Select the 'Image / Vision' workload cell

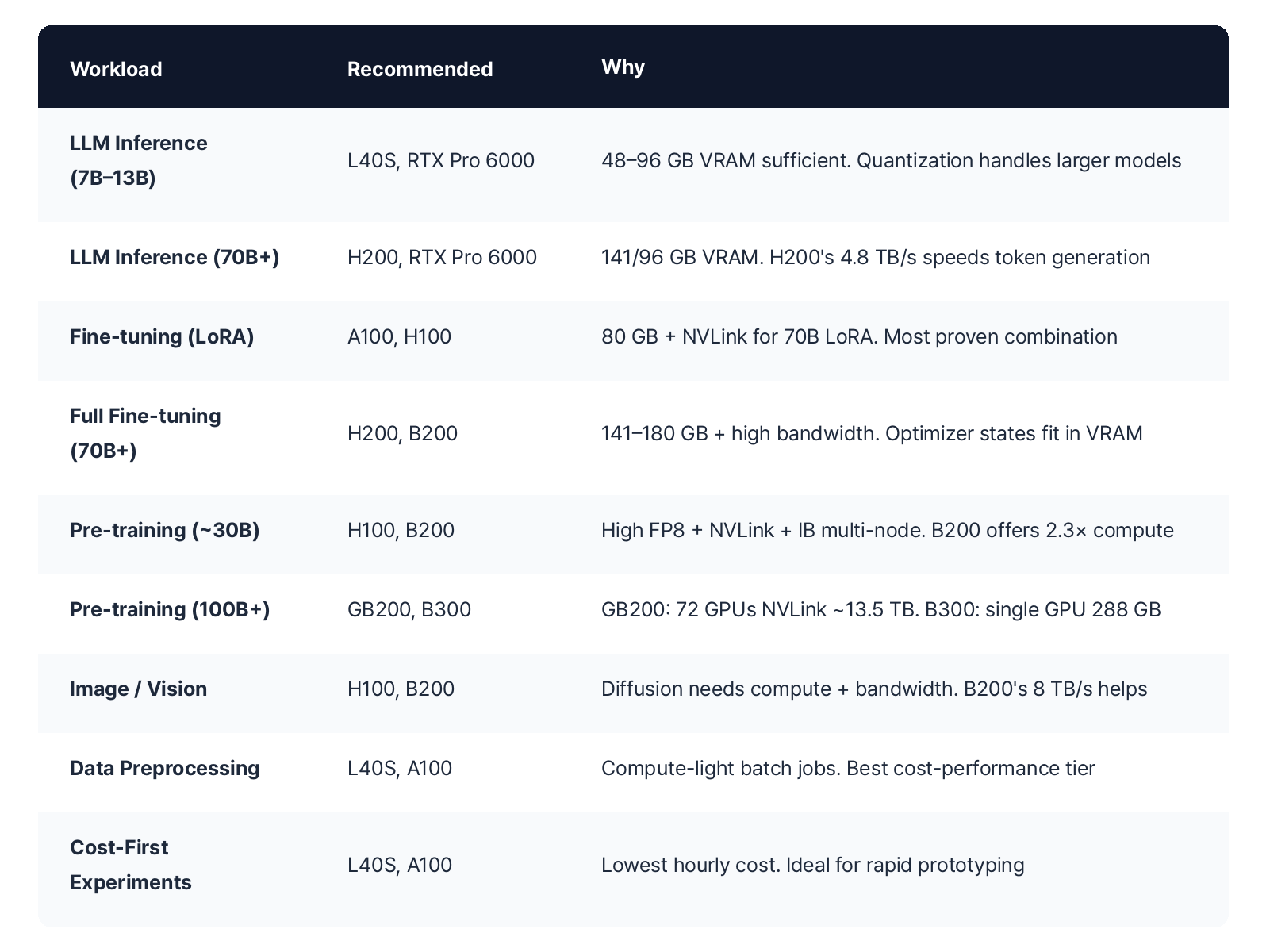pos(139,689)
